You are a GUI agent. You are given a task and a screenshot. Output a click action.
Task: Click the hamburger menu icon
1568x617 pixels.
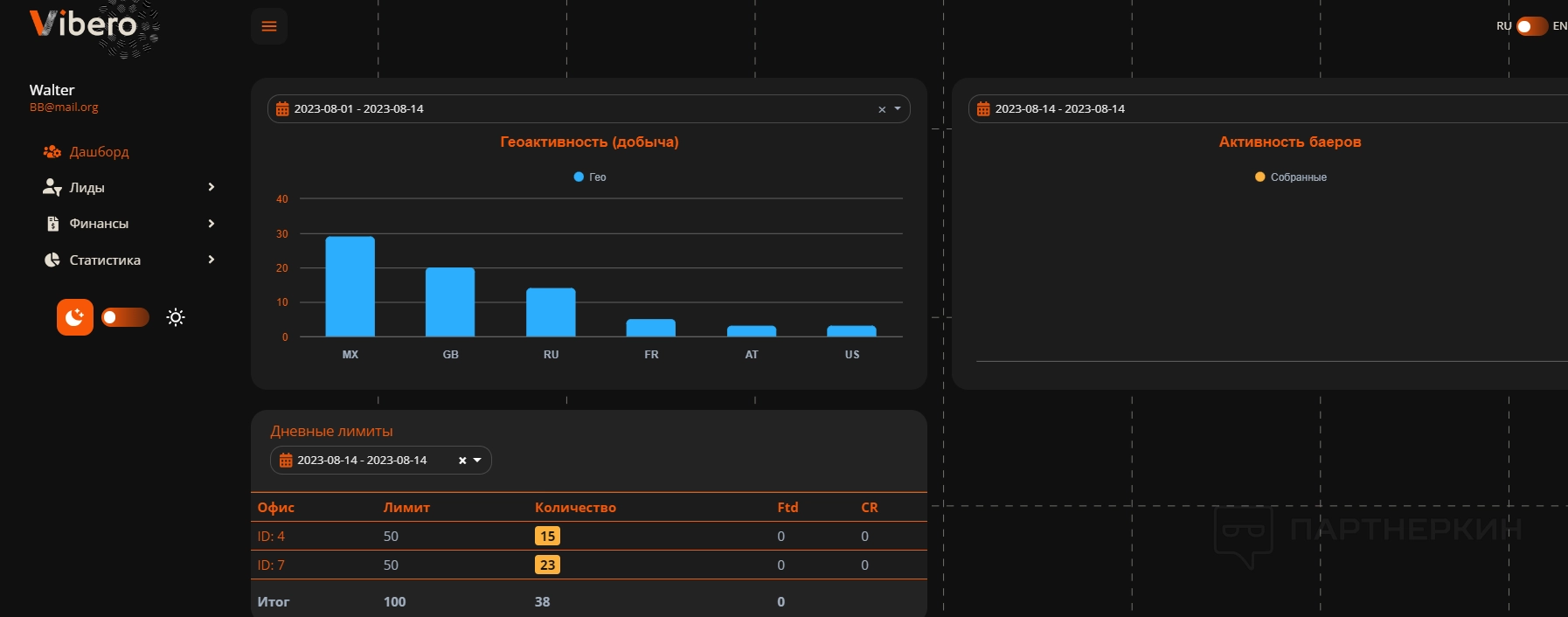point(269,26)
